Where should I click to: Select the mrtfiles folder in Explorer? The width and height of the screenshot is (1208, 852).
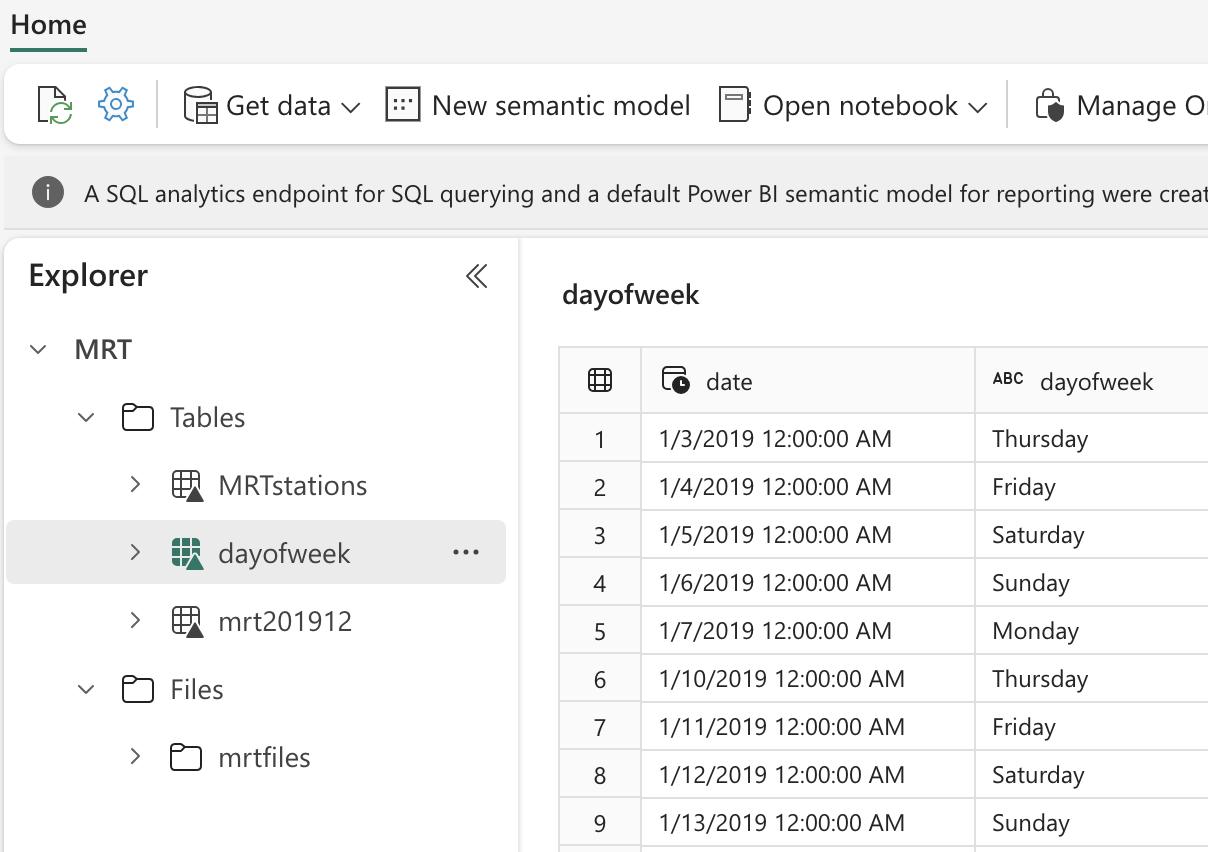264,757
